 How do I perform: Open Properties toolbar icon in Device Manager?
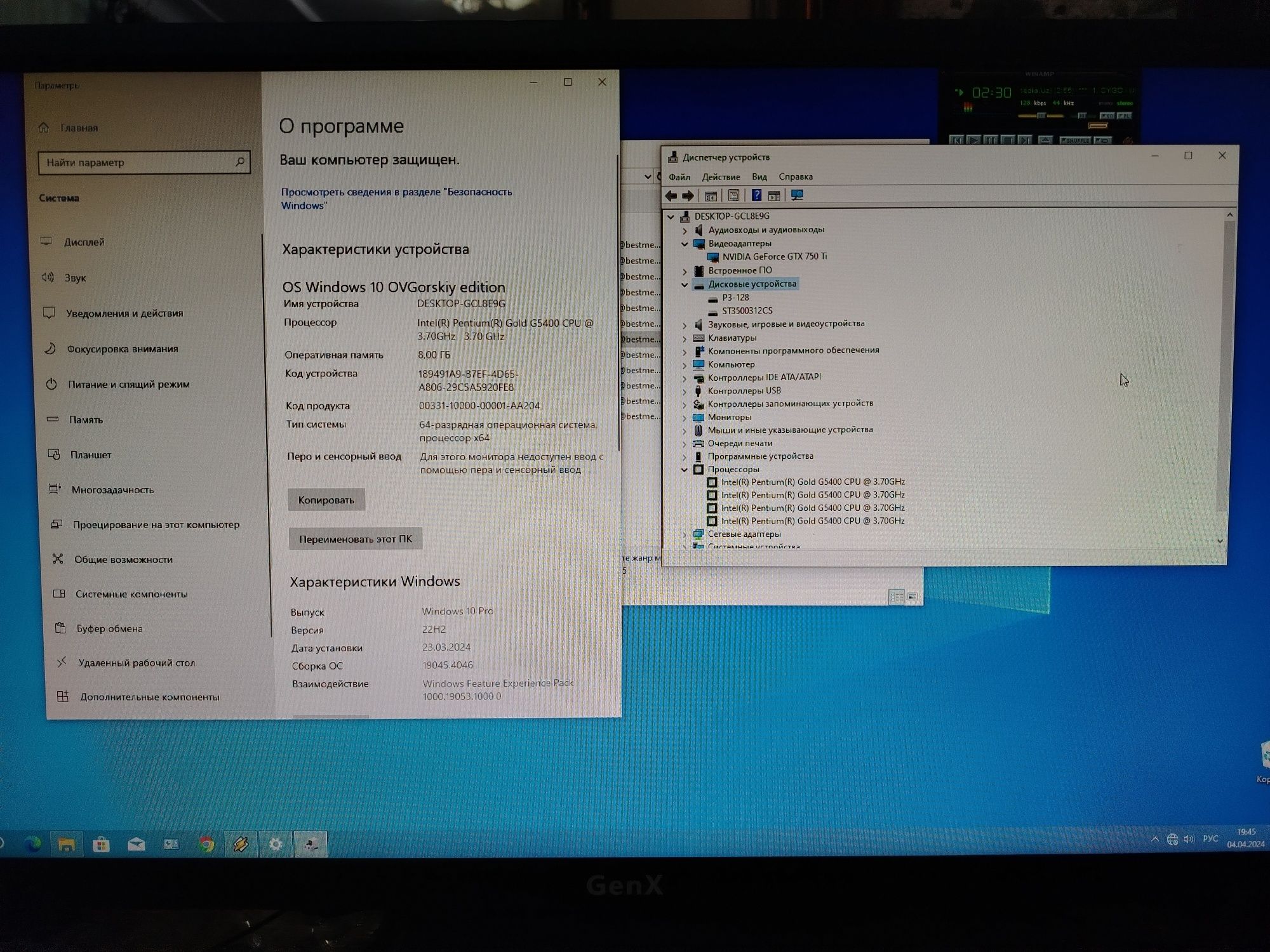coord(733,196)
